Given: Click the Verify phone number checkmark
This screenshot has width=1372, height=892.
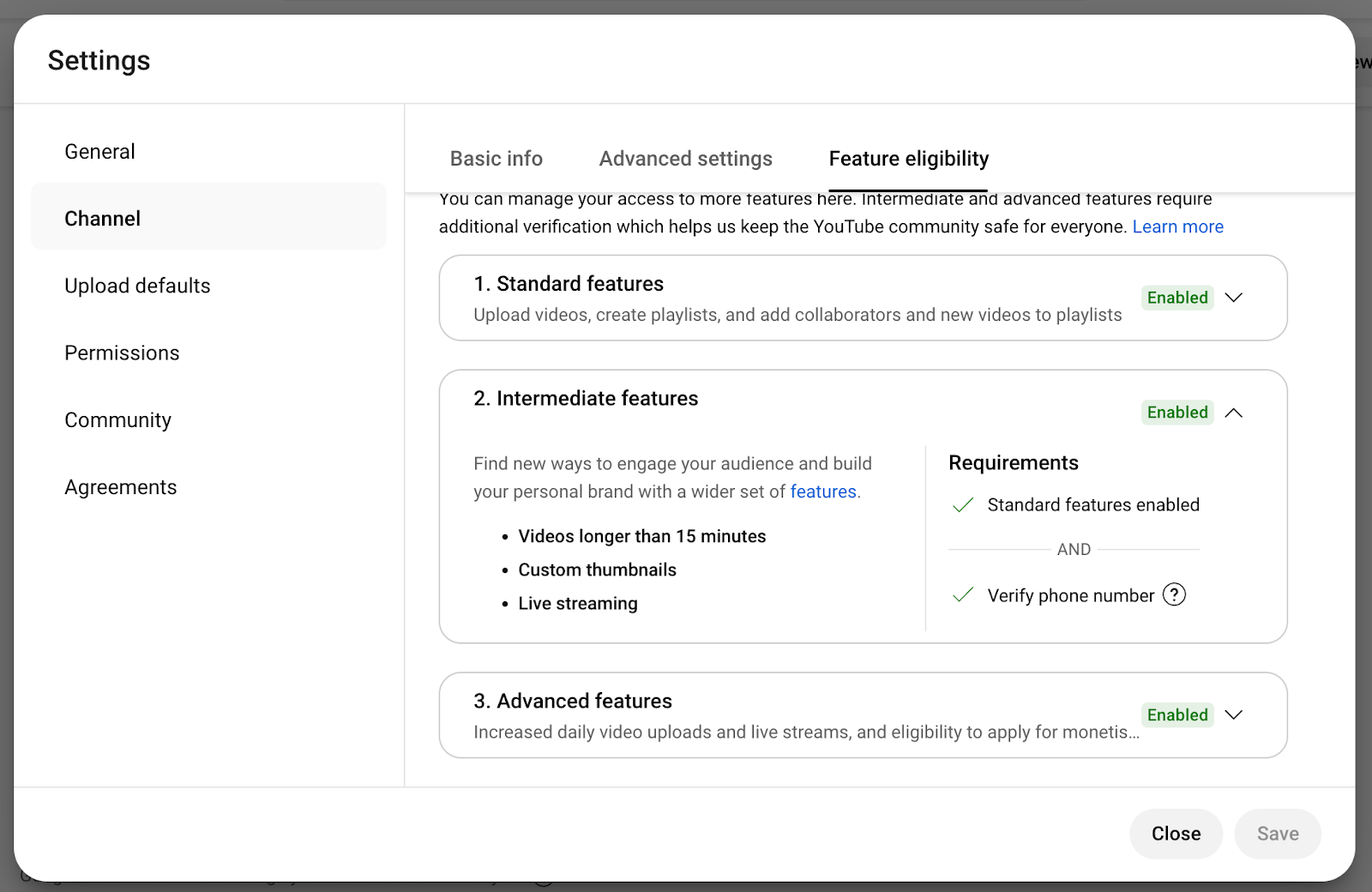Looking at the screenshot, I should pos(963,595).
